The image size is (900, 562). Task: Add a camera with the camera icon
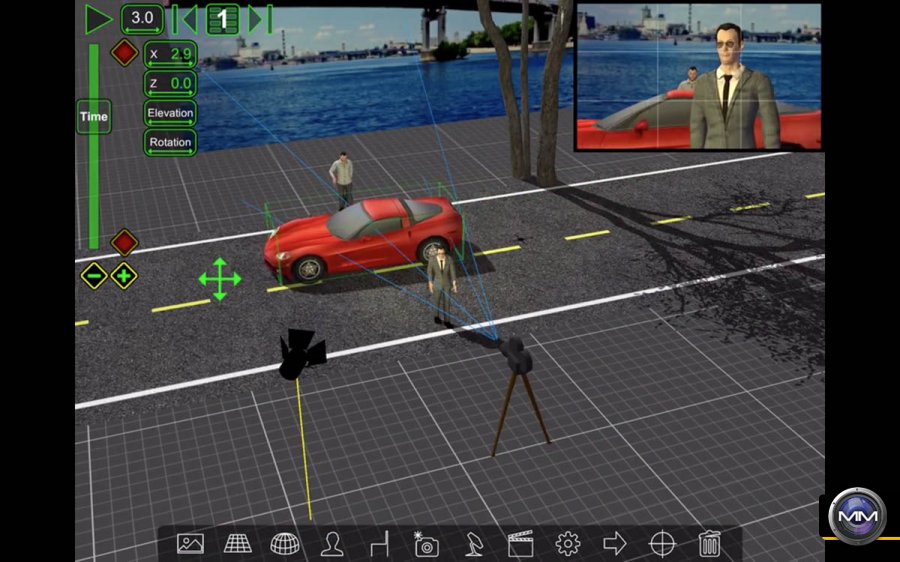[x=426, y=543]
